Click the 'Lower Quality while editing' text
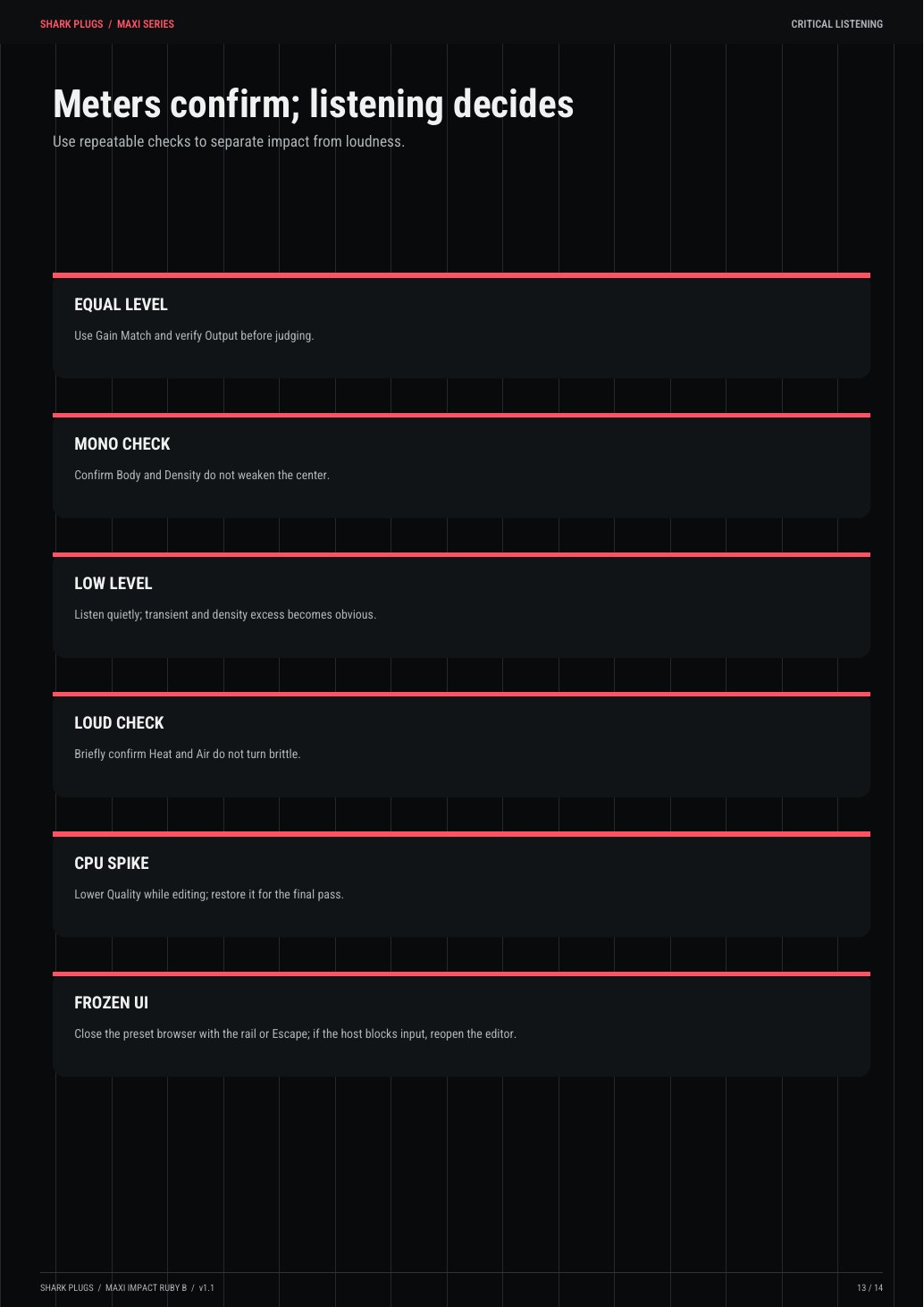The height and width of the screenshot is (1307, 924). 209,895
